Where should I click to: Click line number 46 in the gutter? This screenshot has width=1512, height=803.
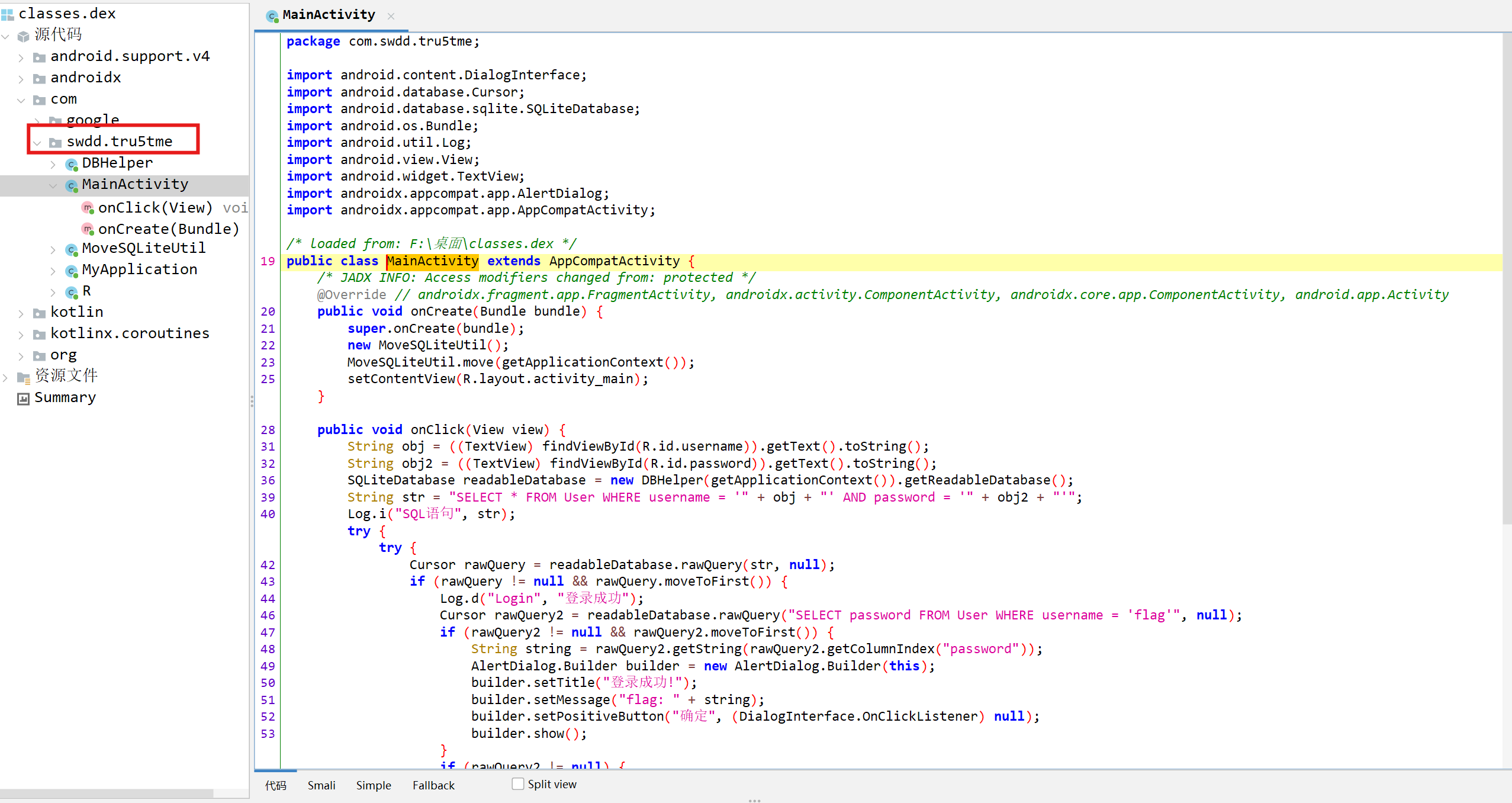point(268,615)
